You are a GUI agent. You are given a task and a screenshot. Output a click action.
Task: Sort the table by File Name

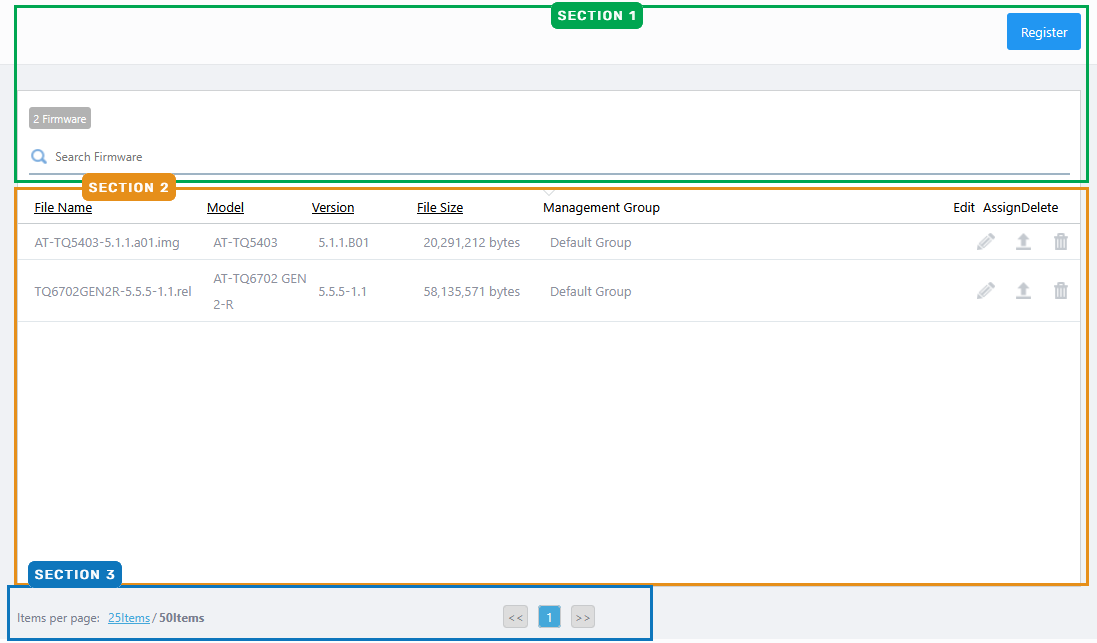63,208
